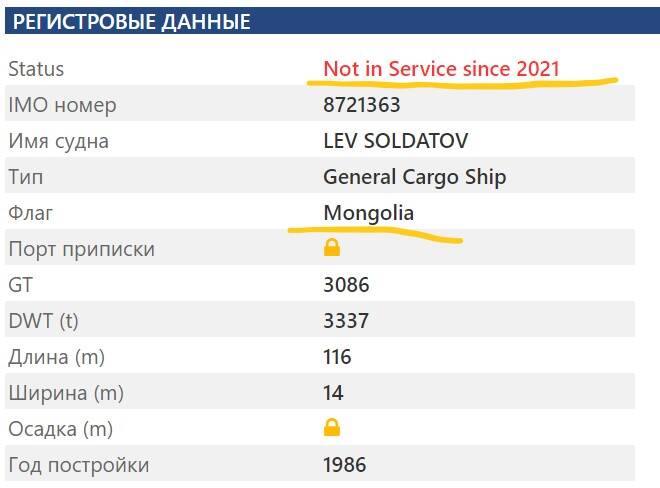
Task: Click the Status row label
Action: tap(36, 69)
